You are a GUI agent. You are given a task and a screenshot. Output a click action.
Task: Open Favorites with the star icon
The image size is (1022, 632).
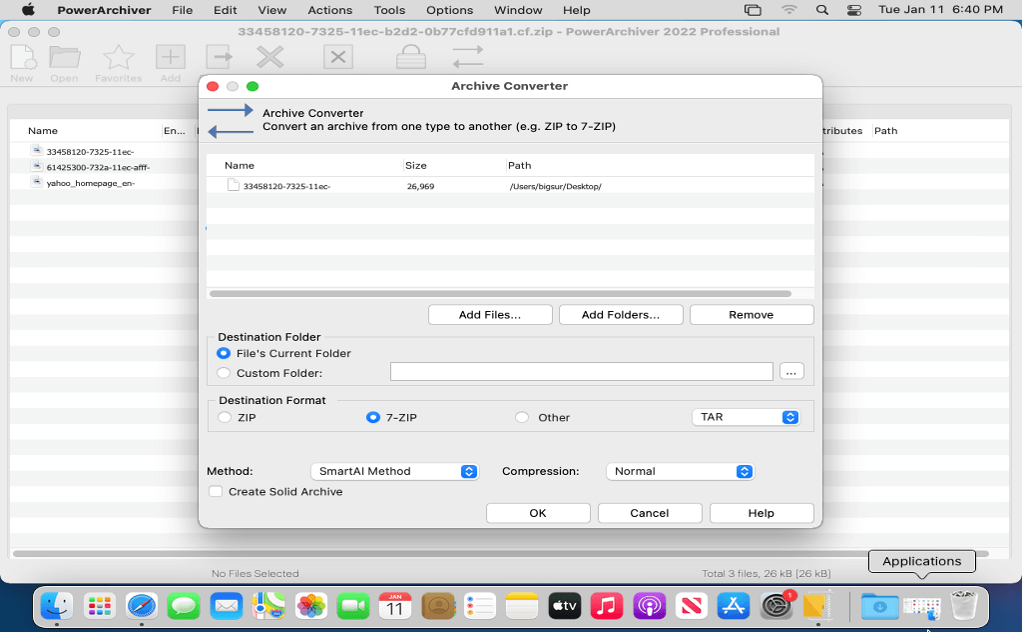tap(118, 57)
